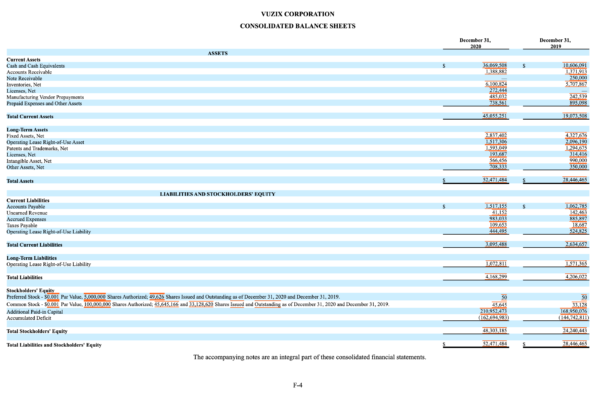Select the 2020 Additional Paid-in Capital amount
Screen dimensions: 600x398
tap(494, 312)
